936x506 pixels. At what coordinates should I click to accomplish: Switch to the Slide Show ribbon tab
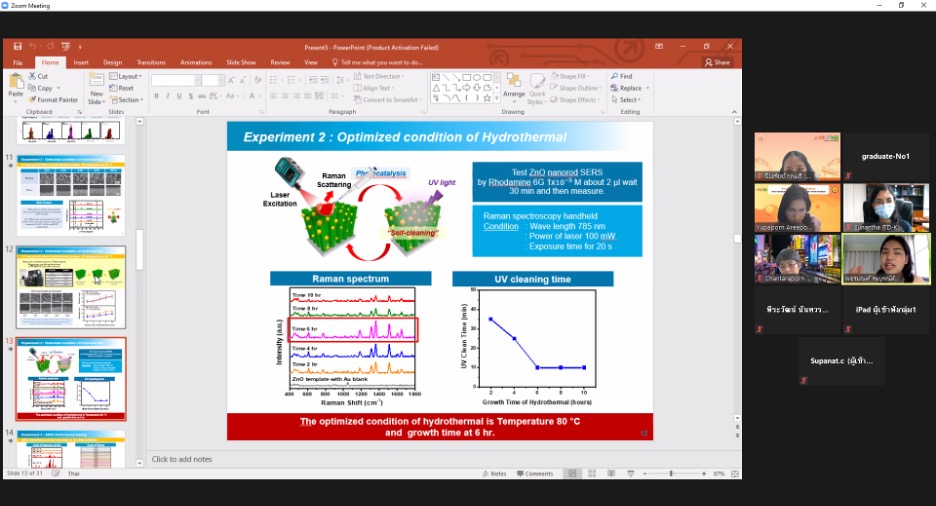point(241,62)
